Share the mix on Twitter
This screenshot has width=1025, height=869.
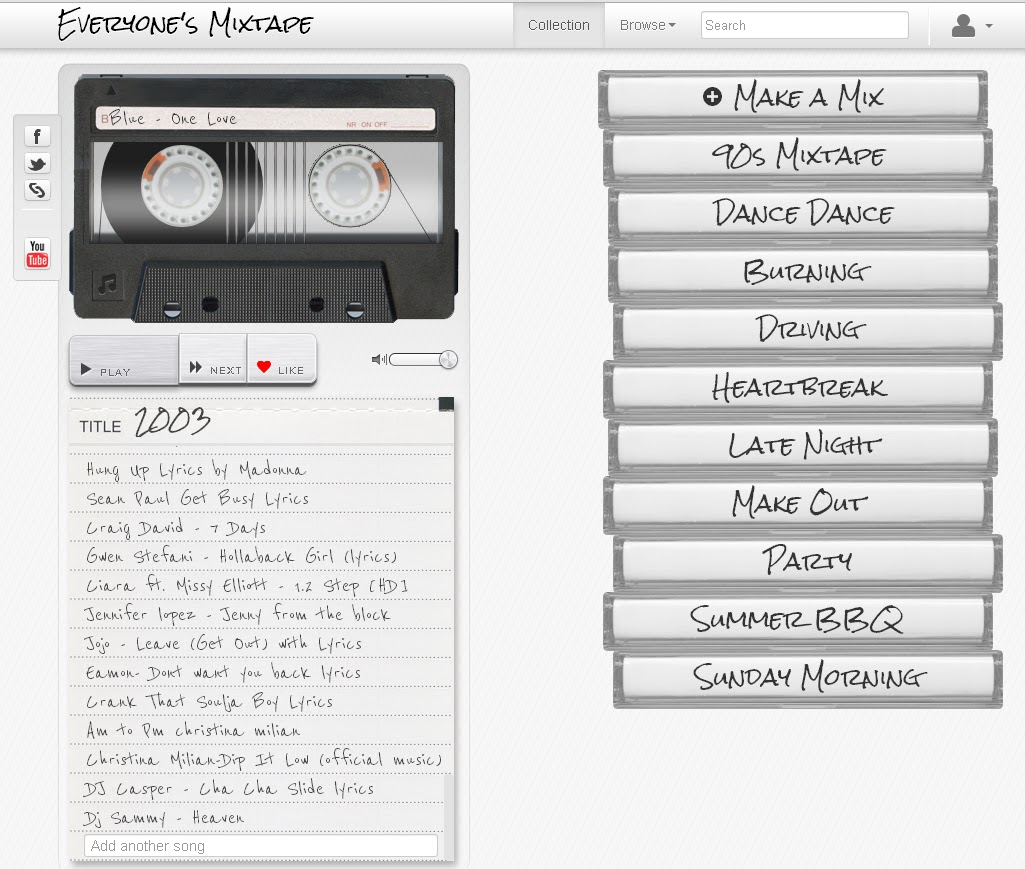36,163
